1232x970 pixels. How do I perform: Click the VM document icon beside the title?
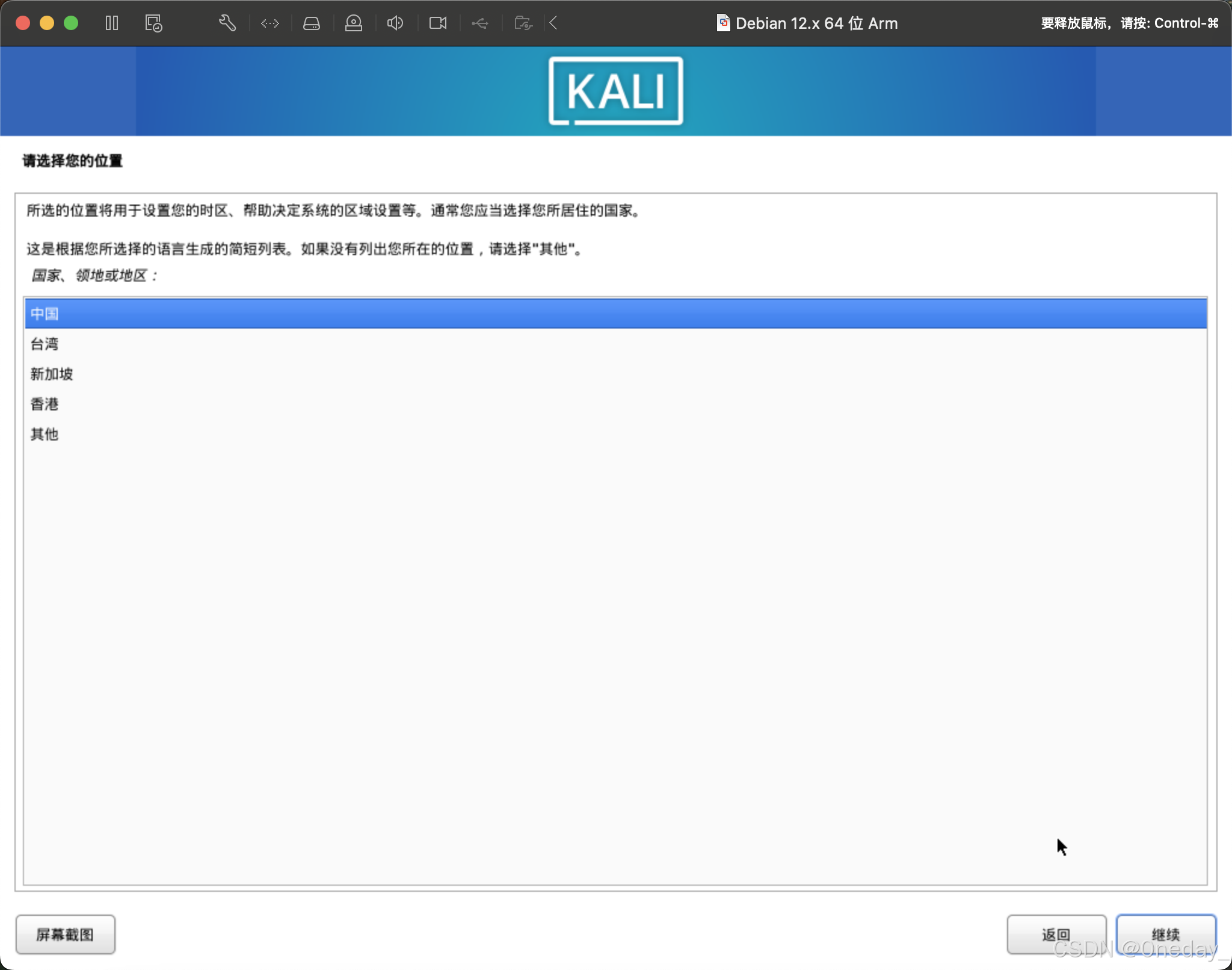click(723, 23)
